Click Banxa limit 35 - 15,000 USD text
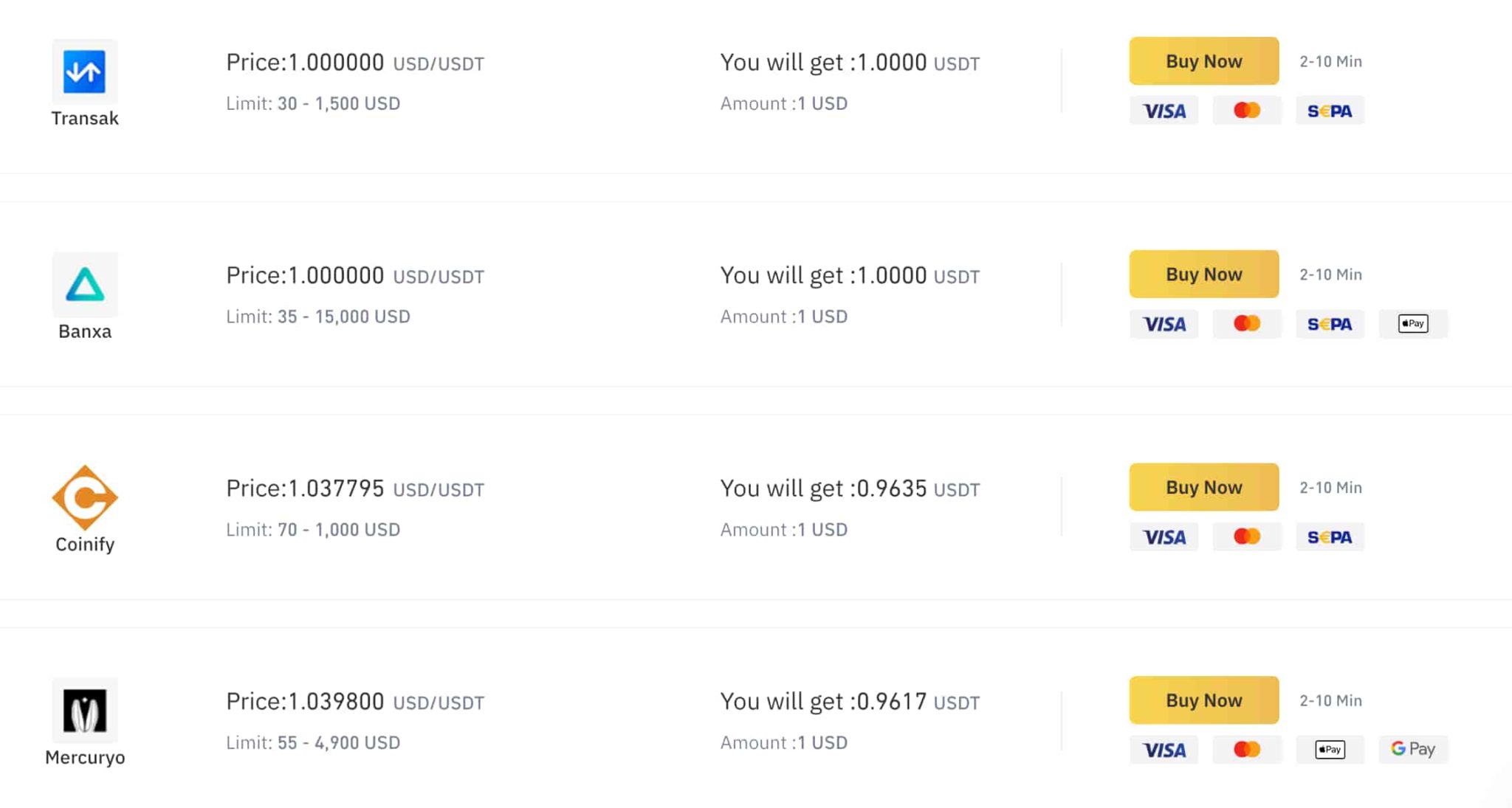Viewport: 1512px width, 808px height. tap(317, 317)
